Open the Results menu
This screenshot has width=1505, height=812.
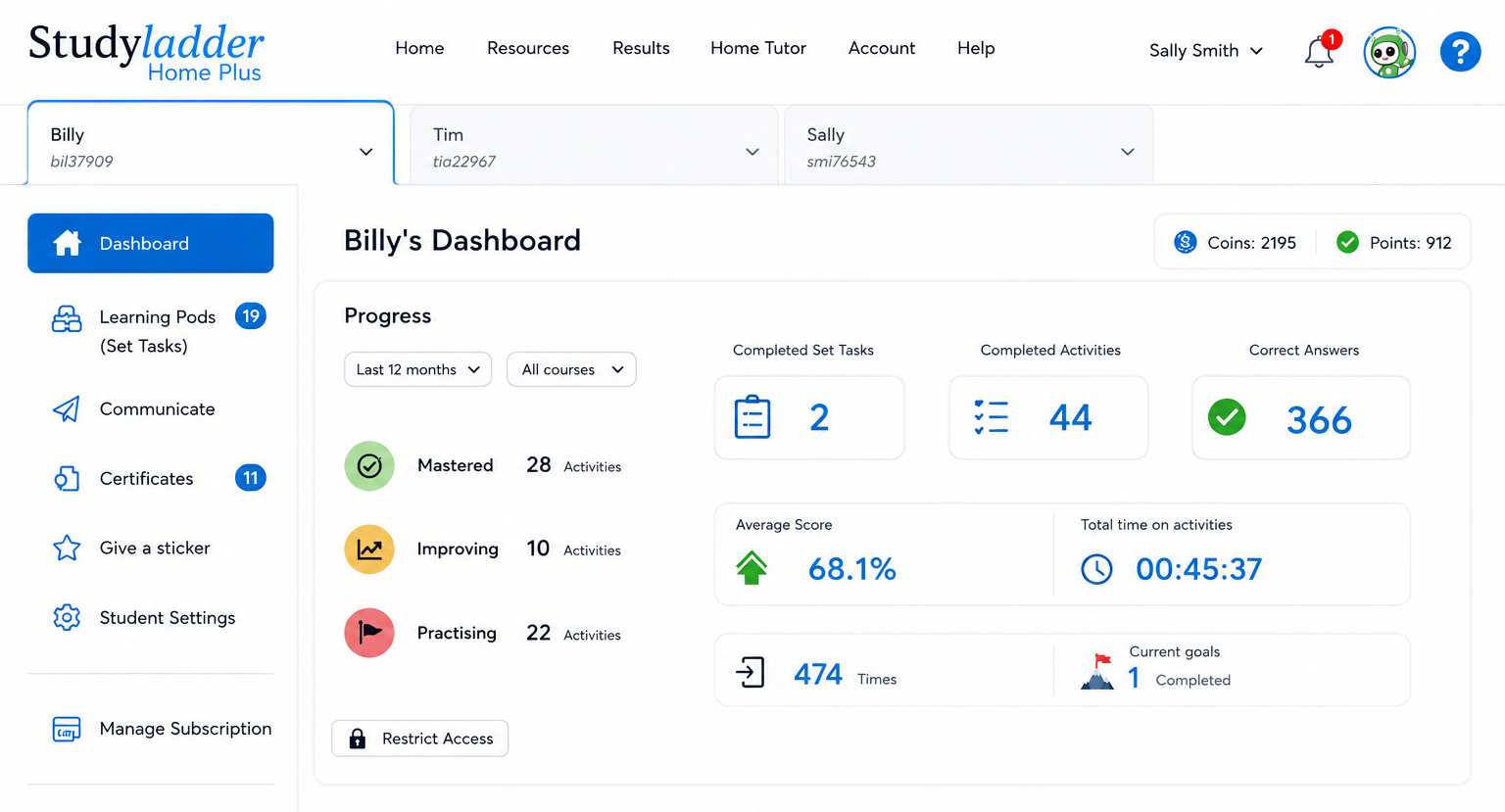pyautogui.click(x=641, y=48)
